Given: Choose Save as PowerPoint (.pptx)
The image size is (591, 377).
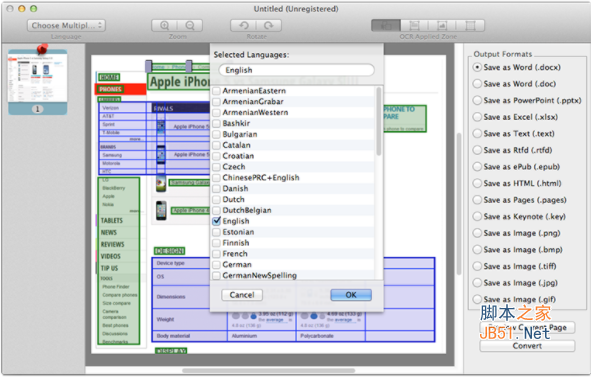Looking at the screenshot, I should [477, 101].
